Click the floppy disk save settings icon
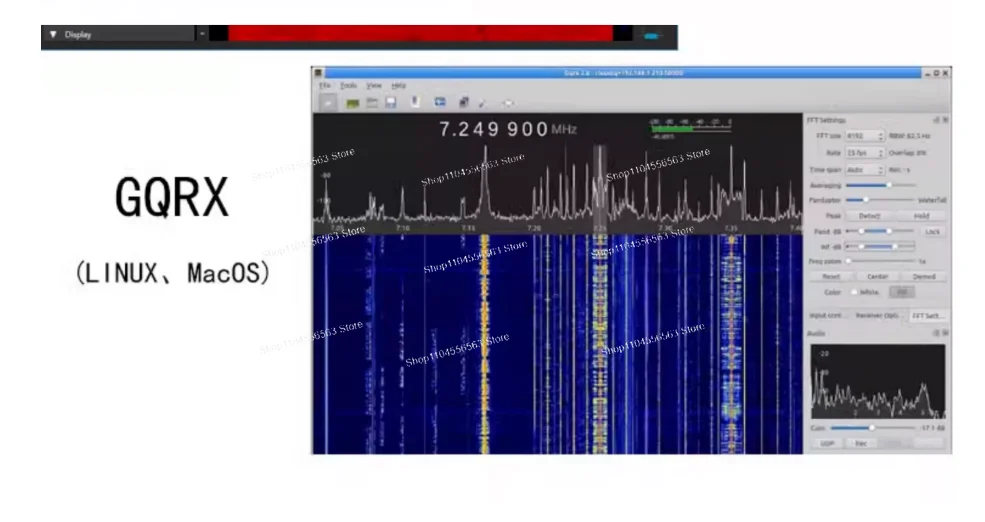Viewport: 985px width, 522px height. 391,102
